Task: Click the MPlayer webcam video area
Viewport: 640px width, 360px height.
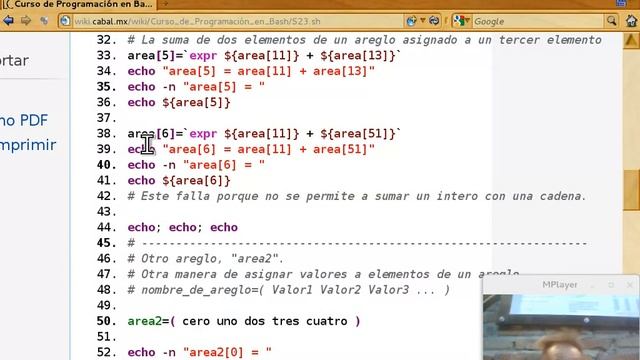Action: (561, 327)
